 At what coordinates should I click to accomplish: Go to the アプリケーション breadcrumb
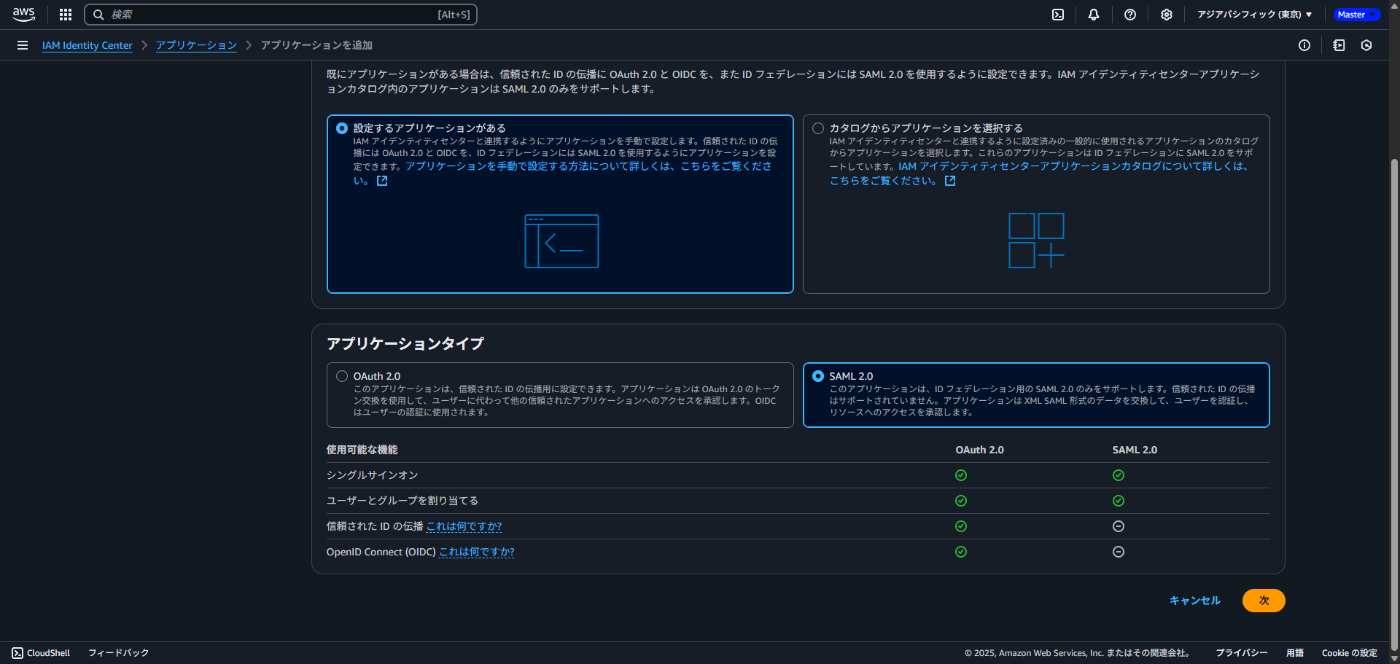[x=196, y=45]
